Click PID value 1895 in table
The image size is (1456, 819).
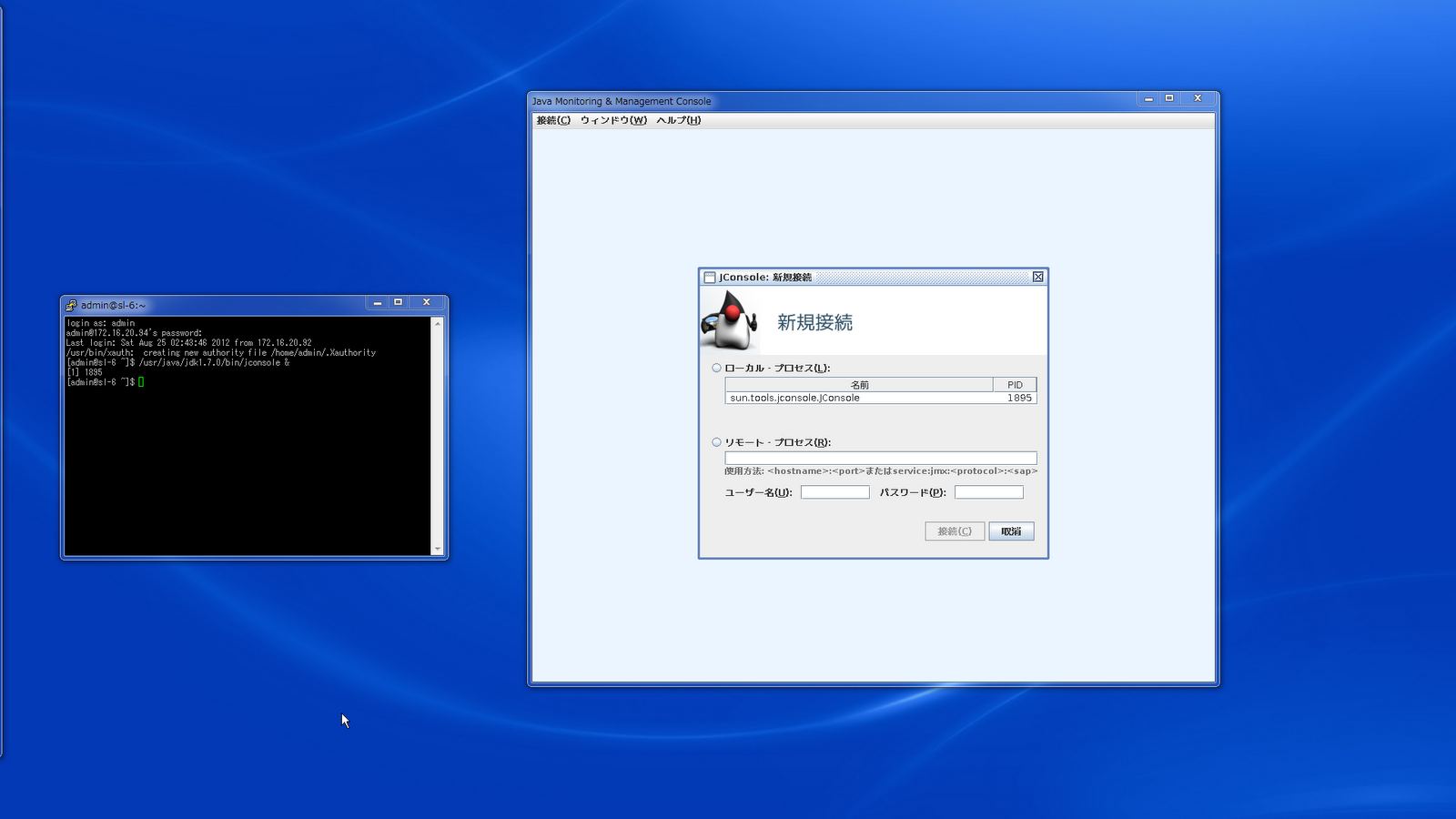[1019, 398]
